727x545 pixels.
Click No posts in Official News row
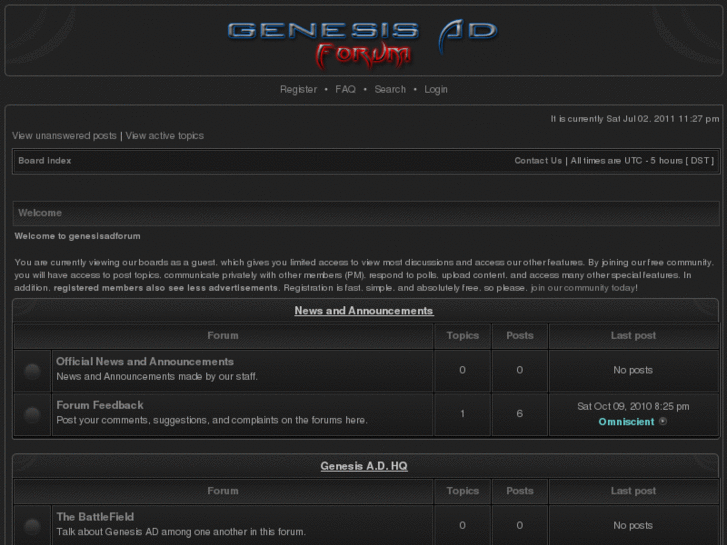pos(633,370)
